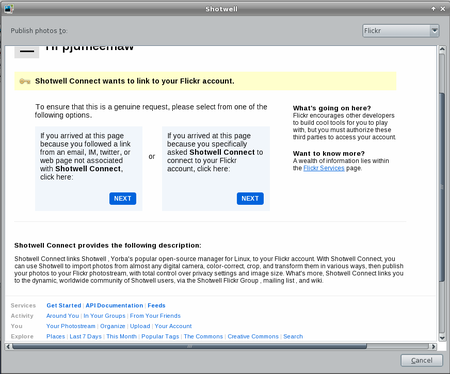Open the Organize link
Screen dimensions: 450x374
click(x=112, y=326)
